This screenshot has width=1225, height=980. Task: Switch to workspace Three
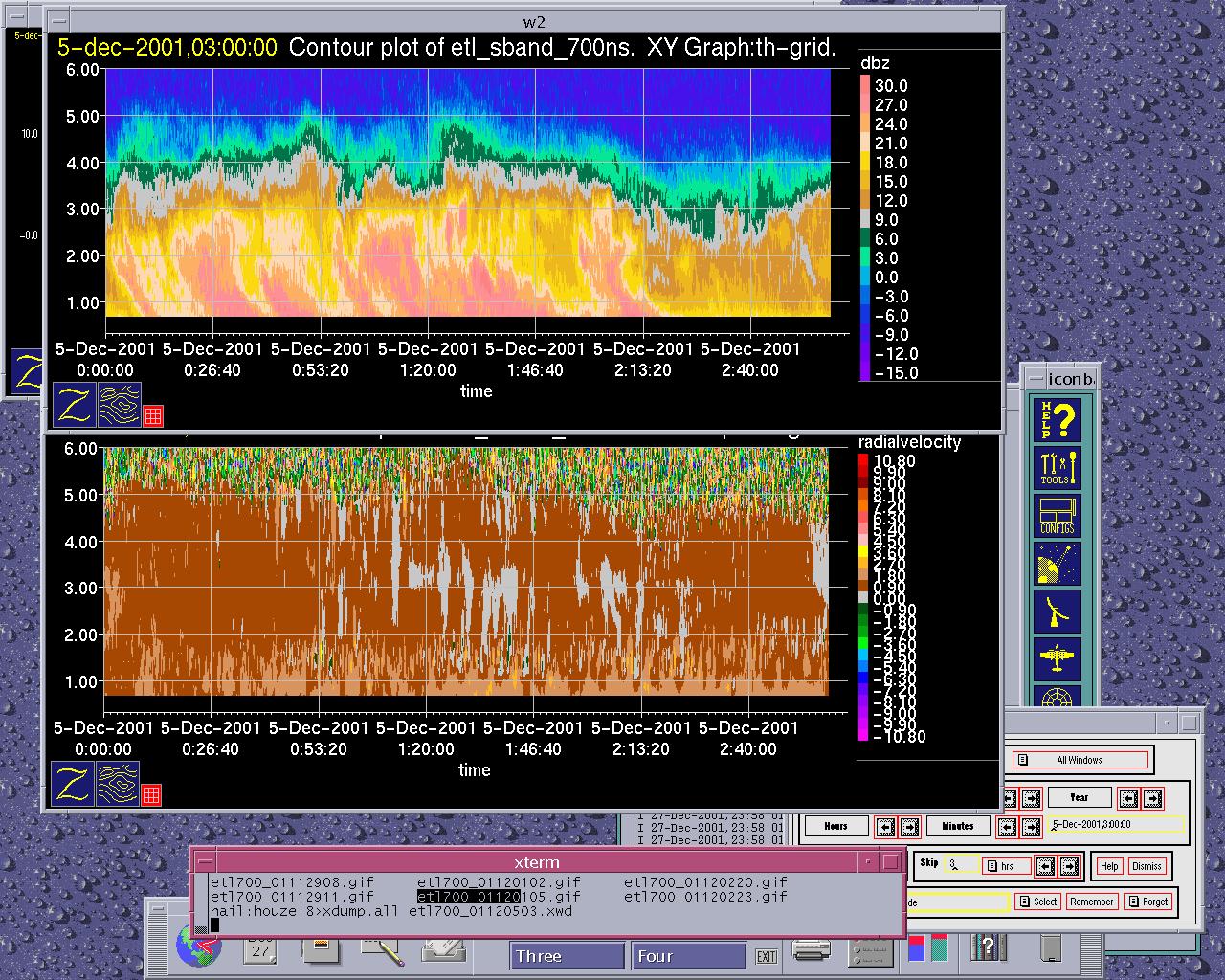568,956
